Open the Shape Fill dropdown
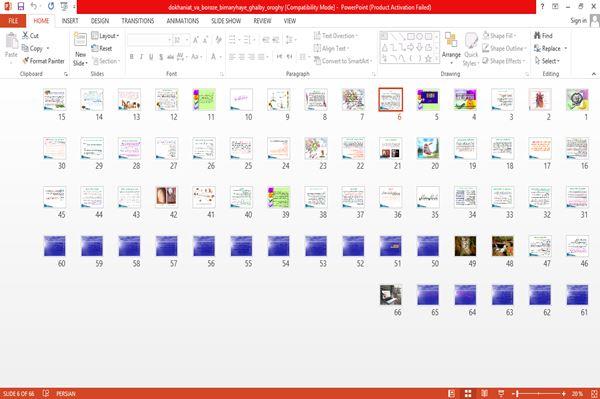 click(x=500, y=36)
